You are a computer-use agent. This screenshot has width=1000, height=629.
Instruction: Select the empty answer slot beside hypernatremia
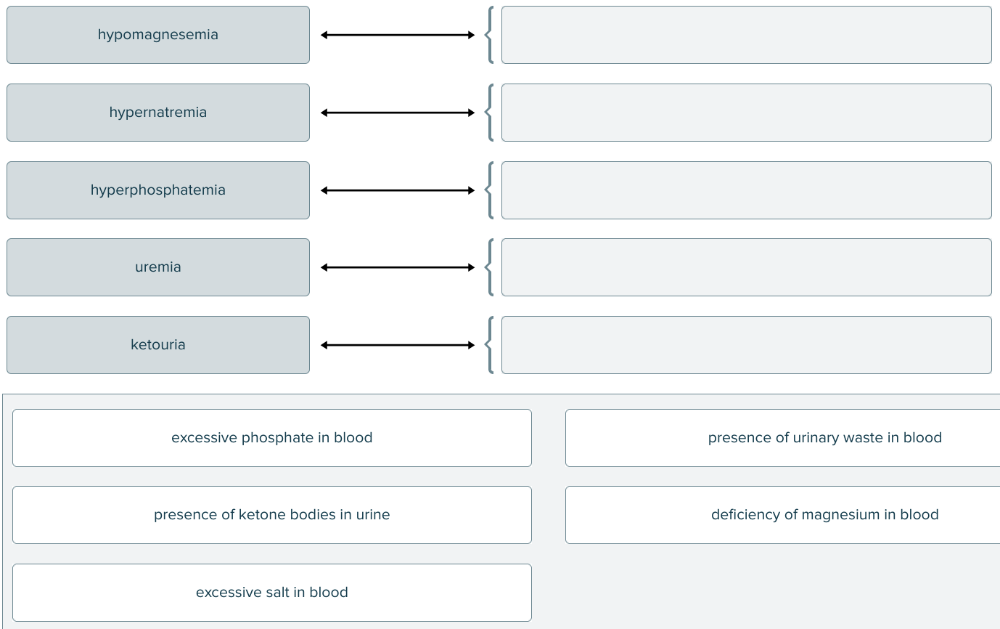click(746, 112)
